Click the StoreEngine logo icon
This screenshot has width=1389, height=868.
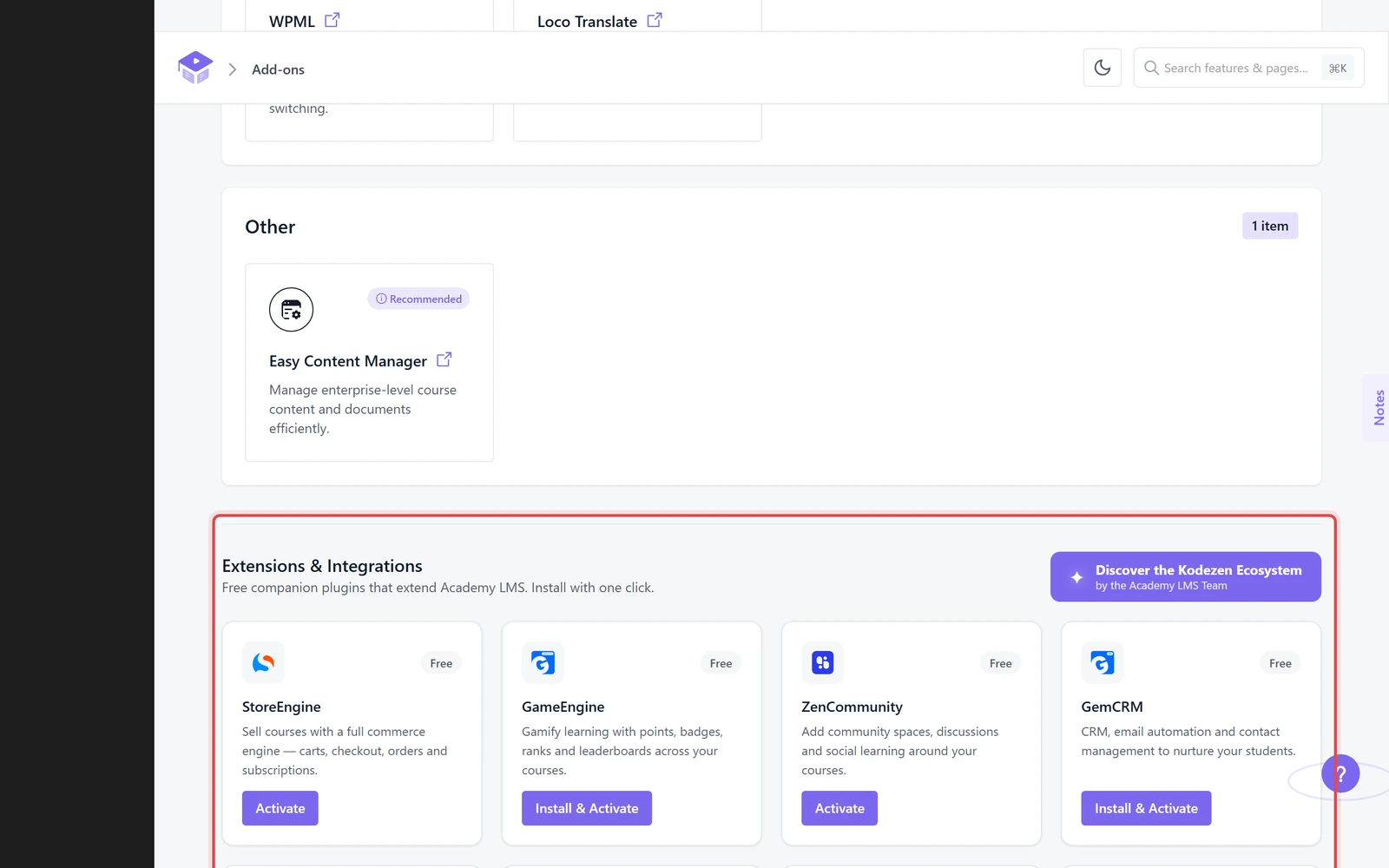click(x=263, y=663)
